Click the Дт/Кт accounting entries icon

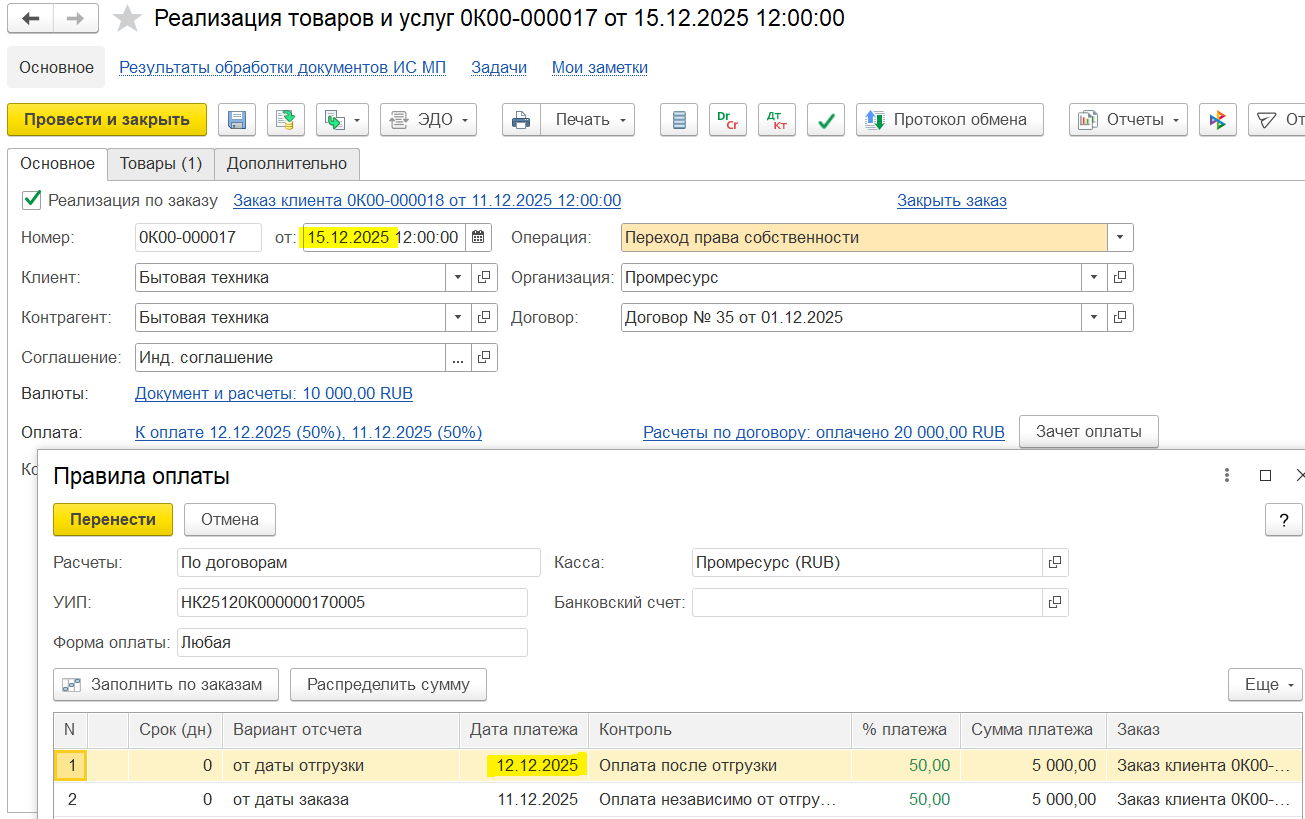(776, 120)
